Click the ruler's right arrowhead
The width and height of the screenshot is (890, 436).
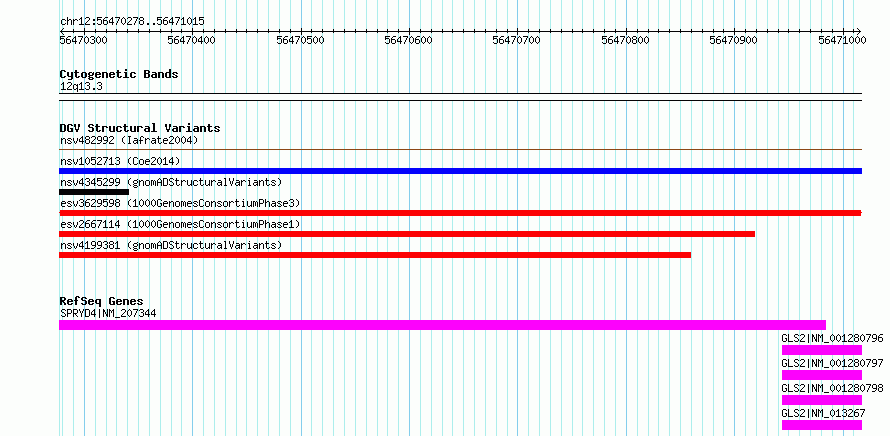(858, 31)
